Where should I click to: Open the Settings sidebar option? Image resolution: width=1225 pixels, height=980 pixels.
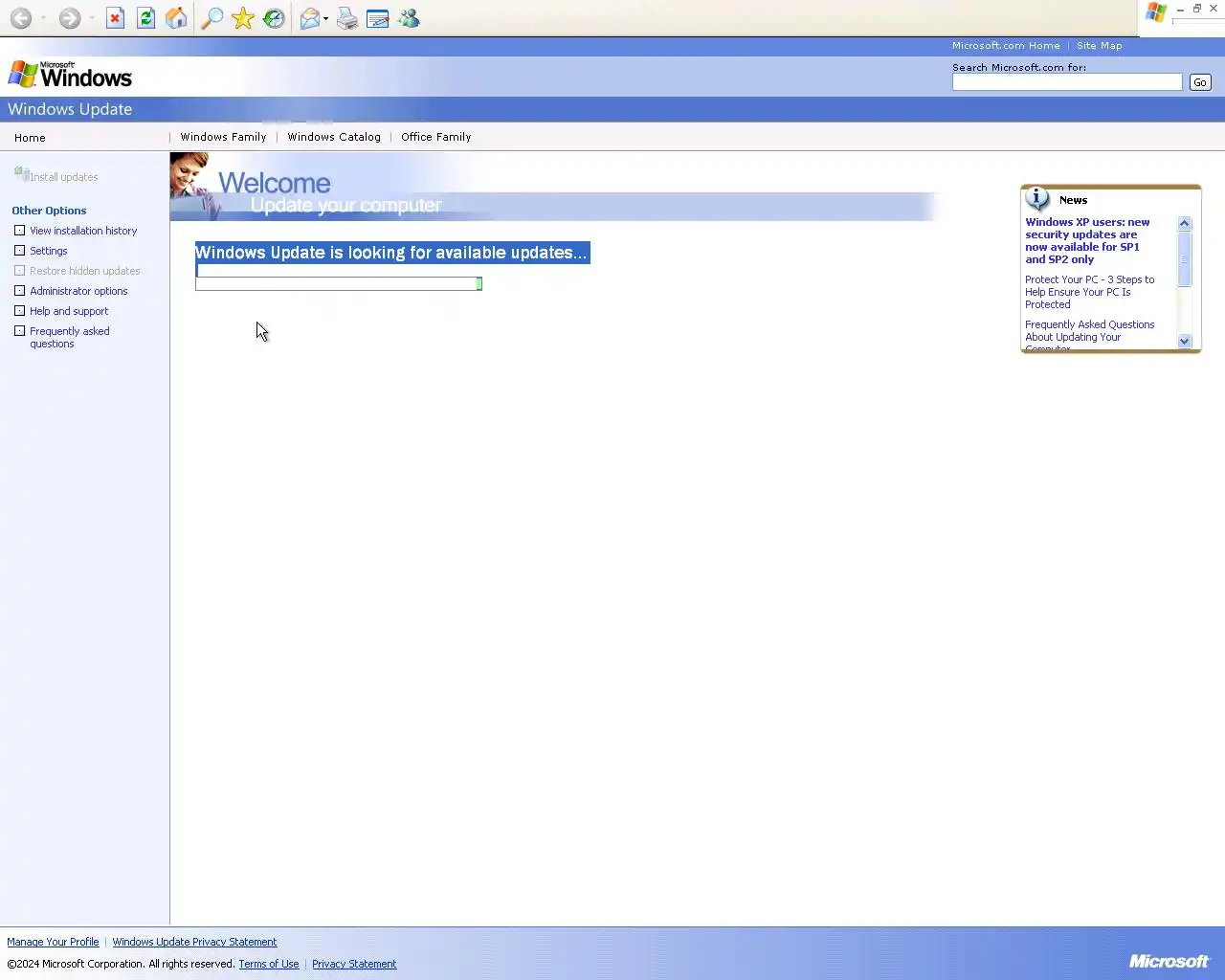point(49,251)
